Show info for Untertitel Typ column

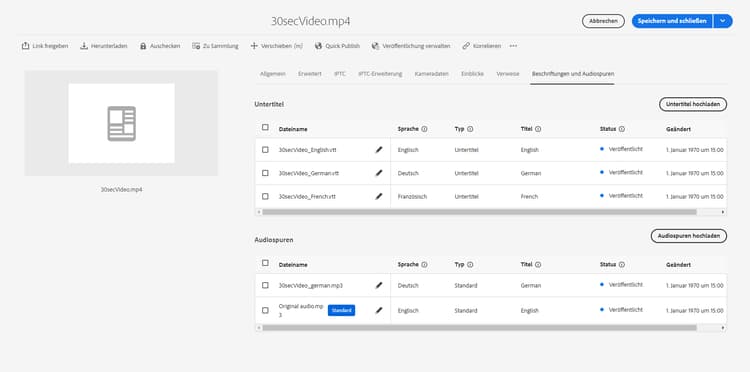point(470,129)
